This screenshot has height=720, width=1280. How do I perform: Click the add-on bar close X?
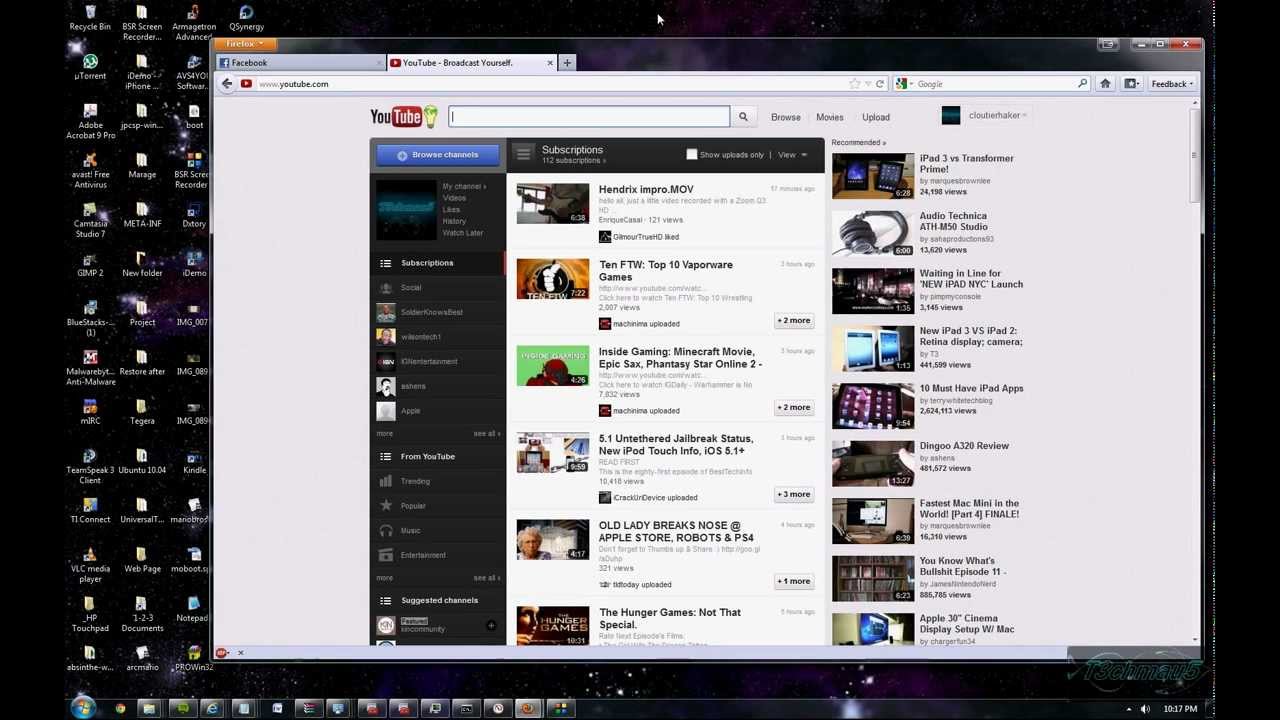pos(240,653)
